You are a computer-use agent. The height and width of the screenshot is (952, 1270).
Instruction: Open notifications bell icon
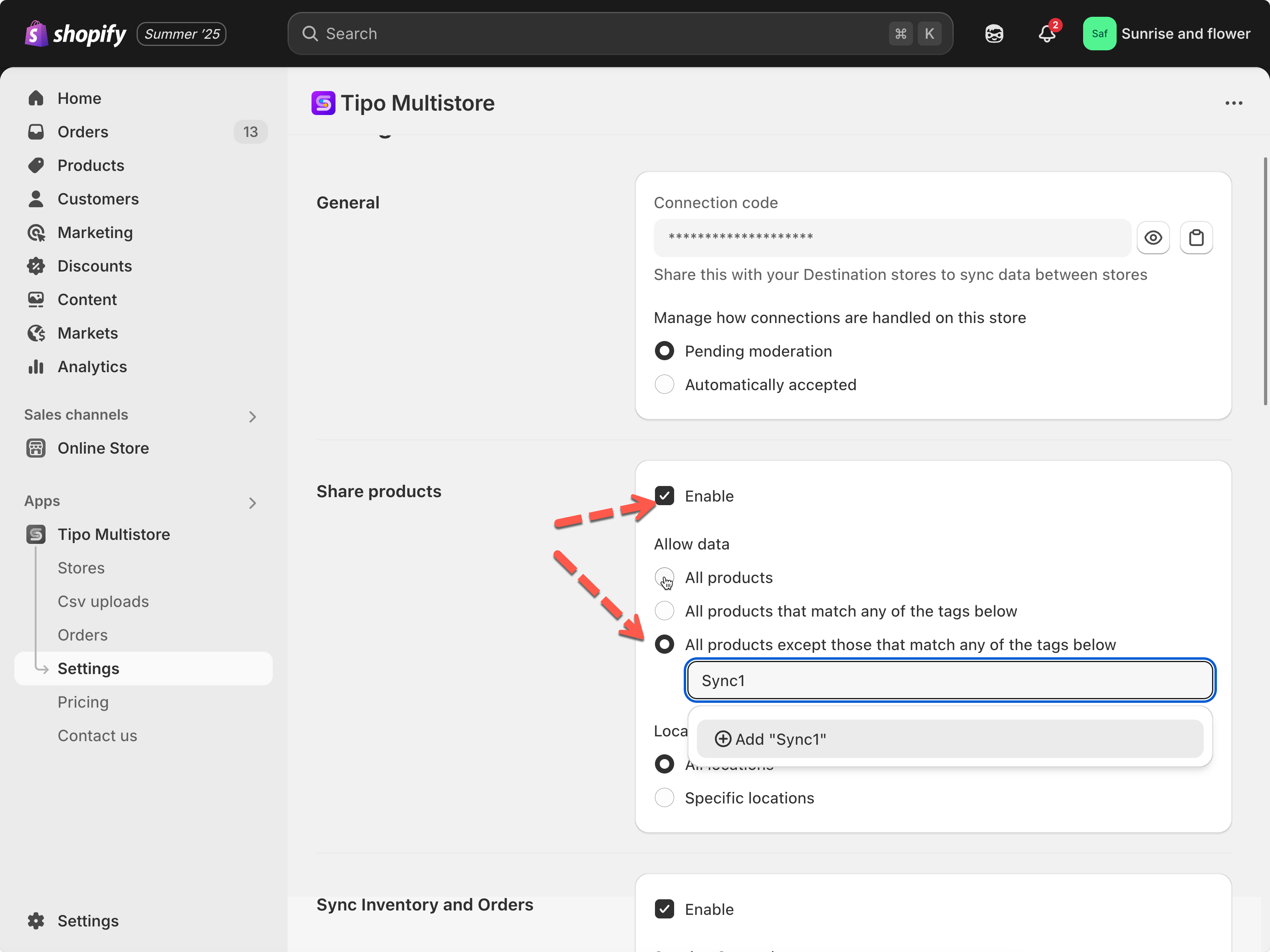pyautogui.click(x=1047, y=34)
